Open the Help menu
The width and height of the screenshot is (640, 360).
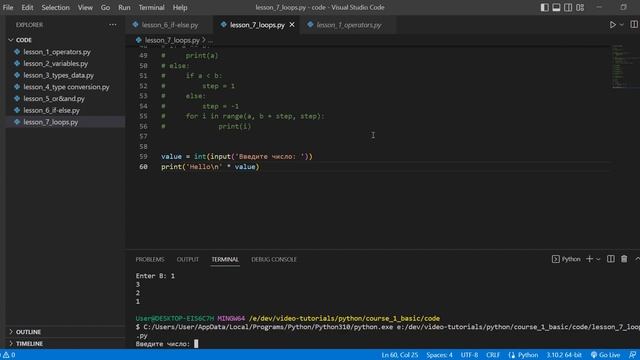[x=180, y=7]
